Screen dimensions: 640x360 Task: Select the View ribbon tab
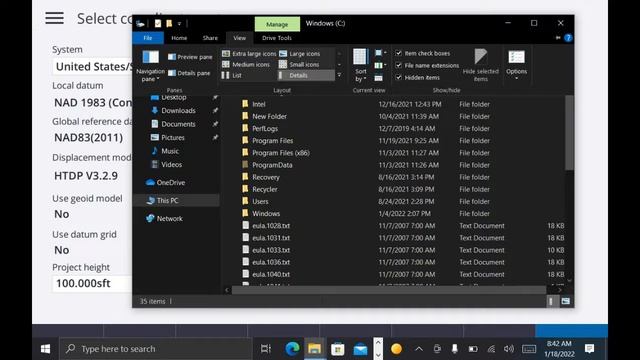point(240,38)
